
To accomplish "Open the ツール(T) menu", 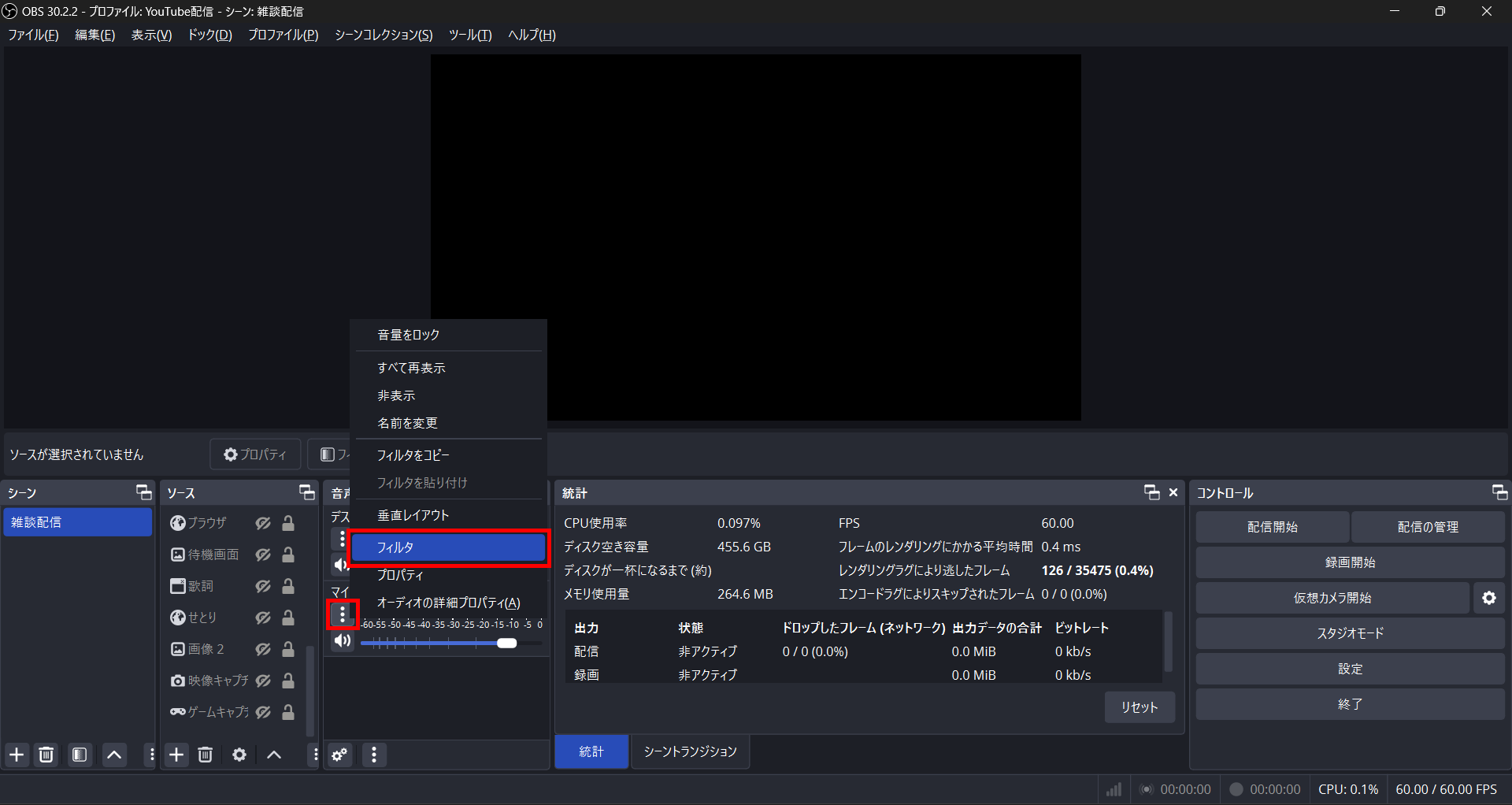I will 470,35.
